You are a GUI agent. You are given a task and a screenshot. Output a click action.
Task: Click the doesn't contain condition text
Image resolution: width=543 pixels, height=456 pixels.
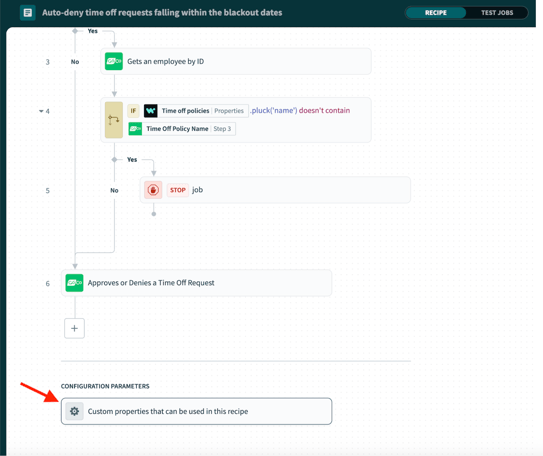324,110
